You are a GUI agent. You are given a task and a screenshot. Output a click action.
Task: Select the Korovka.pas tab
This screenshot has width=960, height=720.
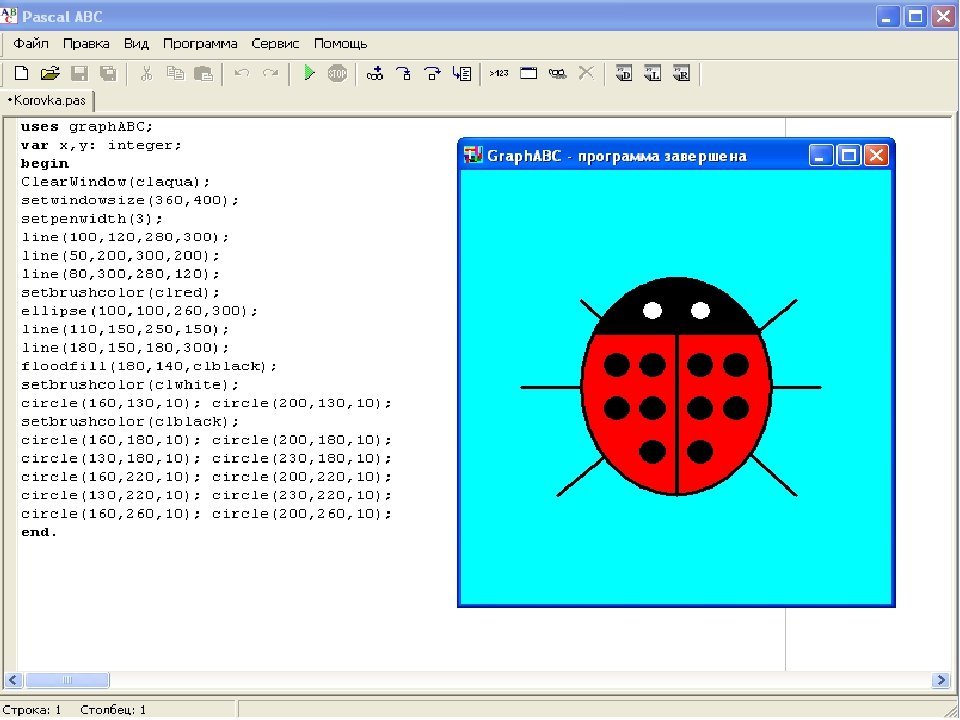tap(47, 101)
